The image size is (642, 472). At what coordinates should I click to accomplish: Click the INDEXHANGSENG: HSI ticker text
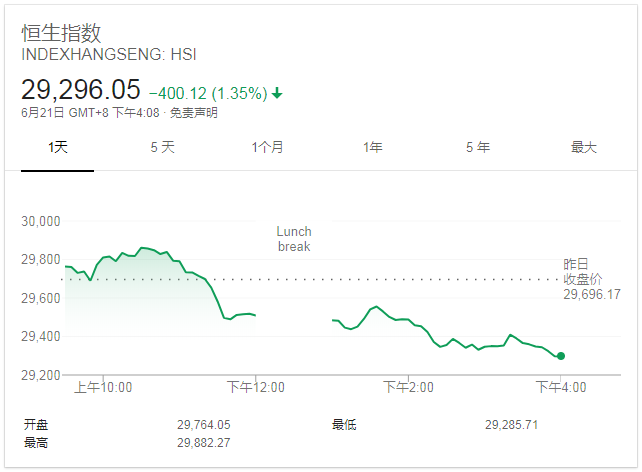(109, 54)
